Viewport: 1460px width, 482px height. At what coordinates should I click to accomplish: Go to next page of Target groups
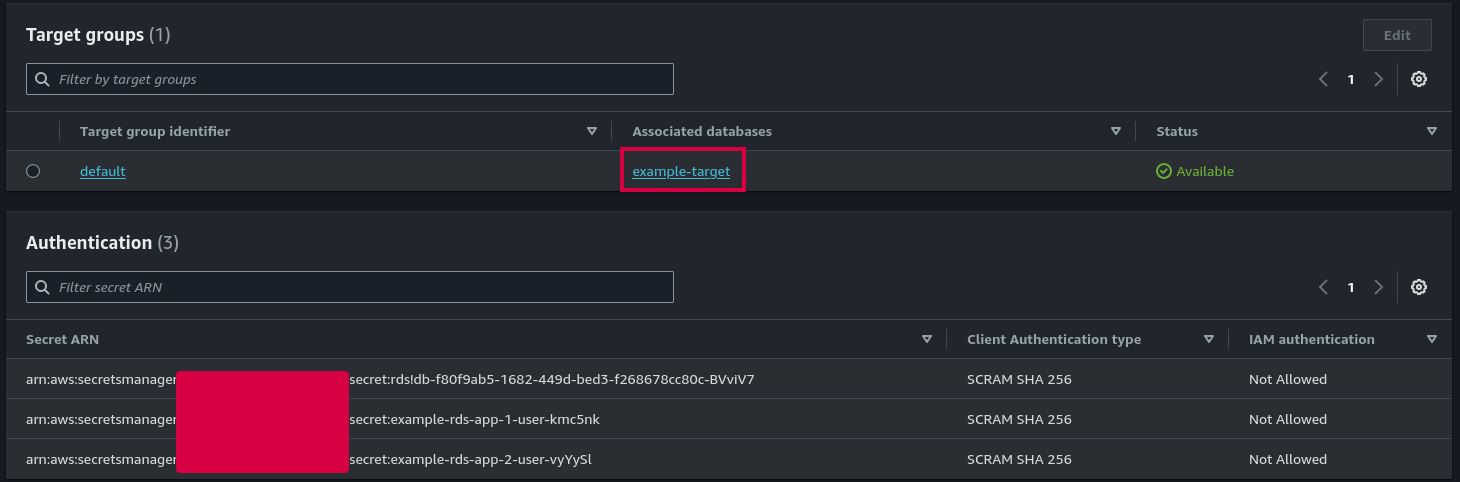(x=1379, y=79)
